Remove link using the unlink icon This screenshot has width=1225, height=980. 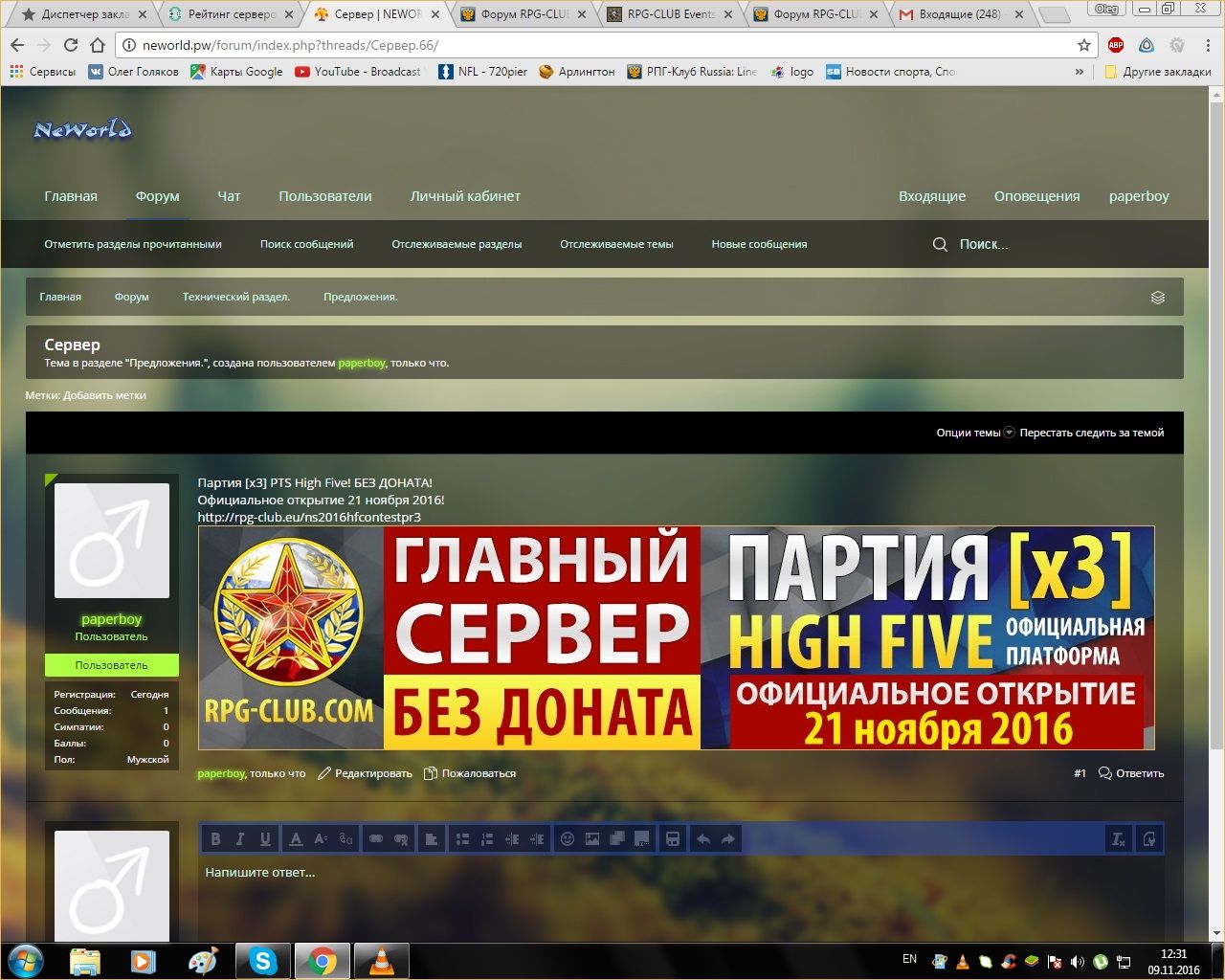[x=401, y=839]
